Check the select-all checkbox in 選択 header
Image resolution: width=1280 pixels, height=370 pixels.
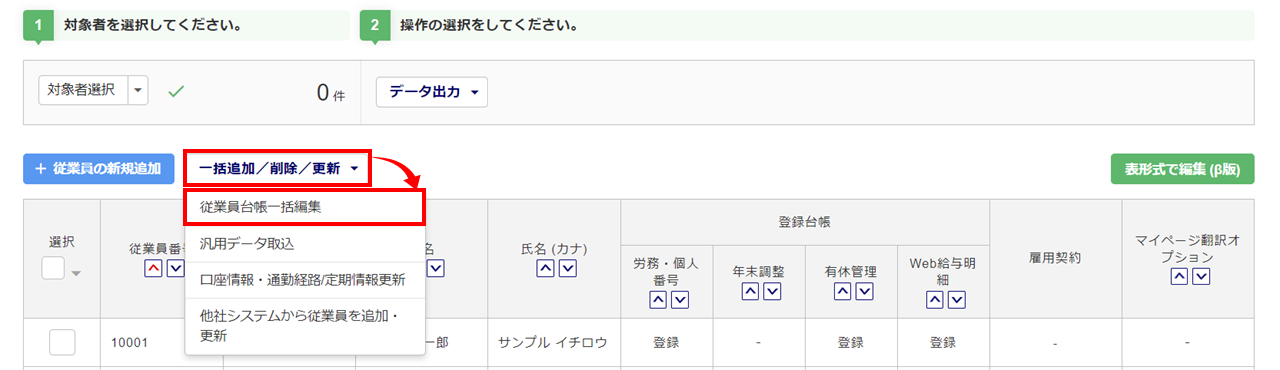(x=54, y=268)
